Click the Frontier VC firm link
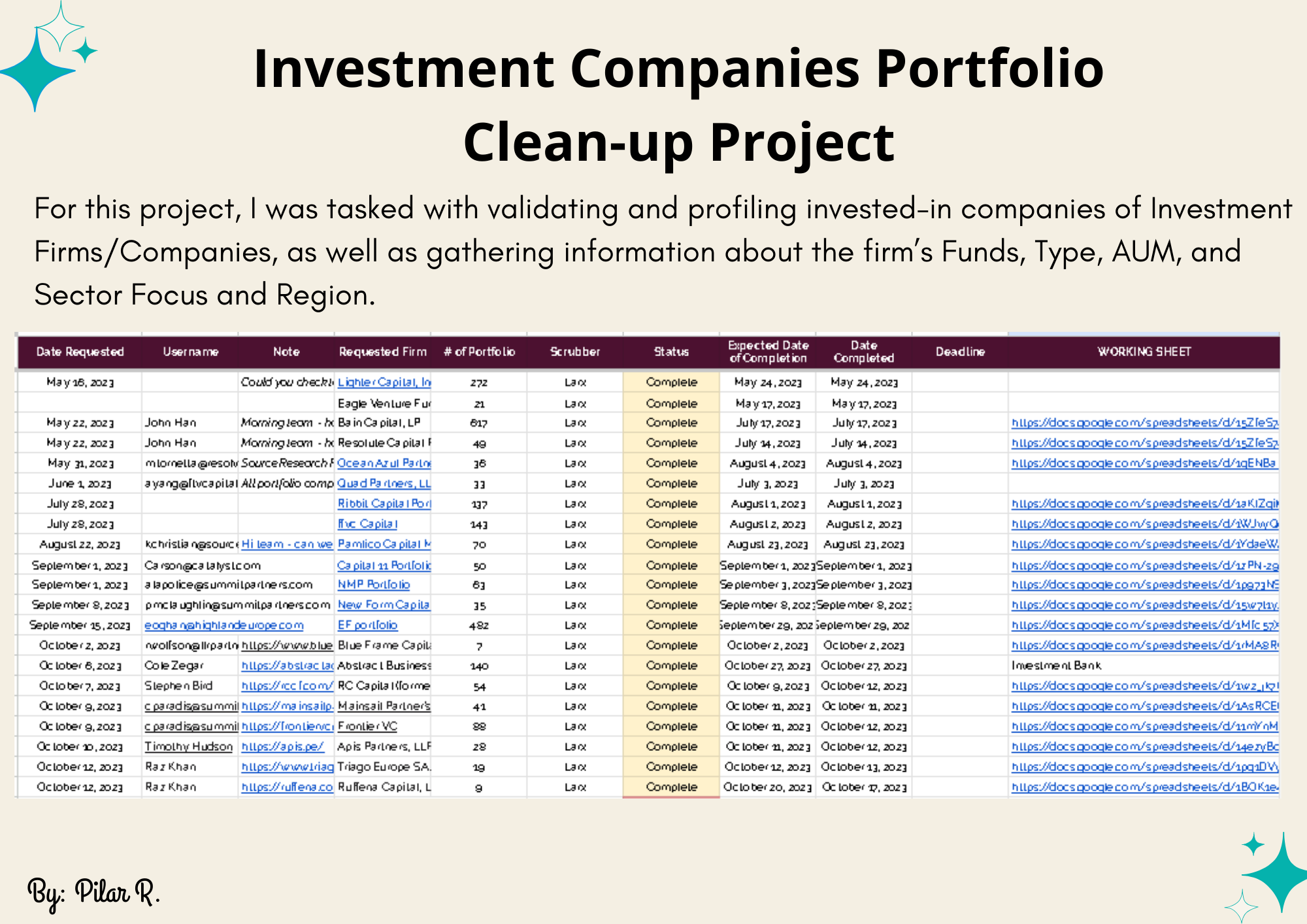 coord(367,727)
